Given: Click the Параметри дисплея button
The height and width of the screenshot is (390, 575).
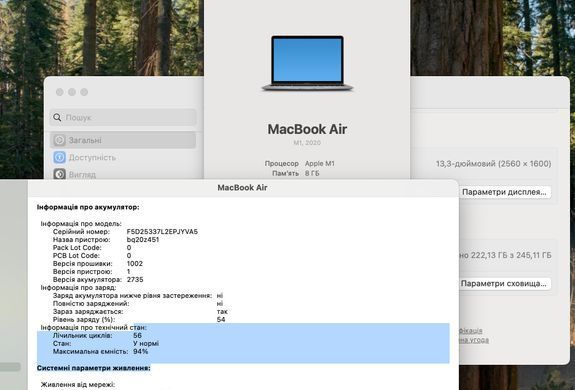Looking at the screenshot, I should coord(504,192).
